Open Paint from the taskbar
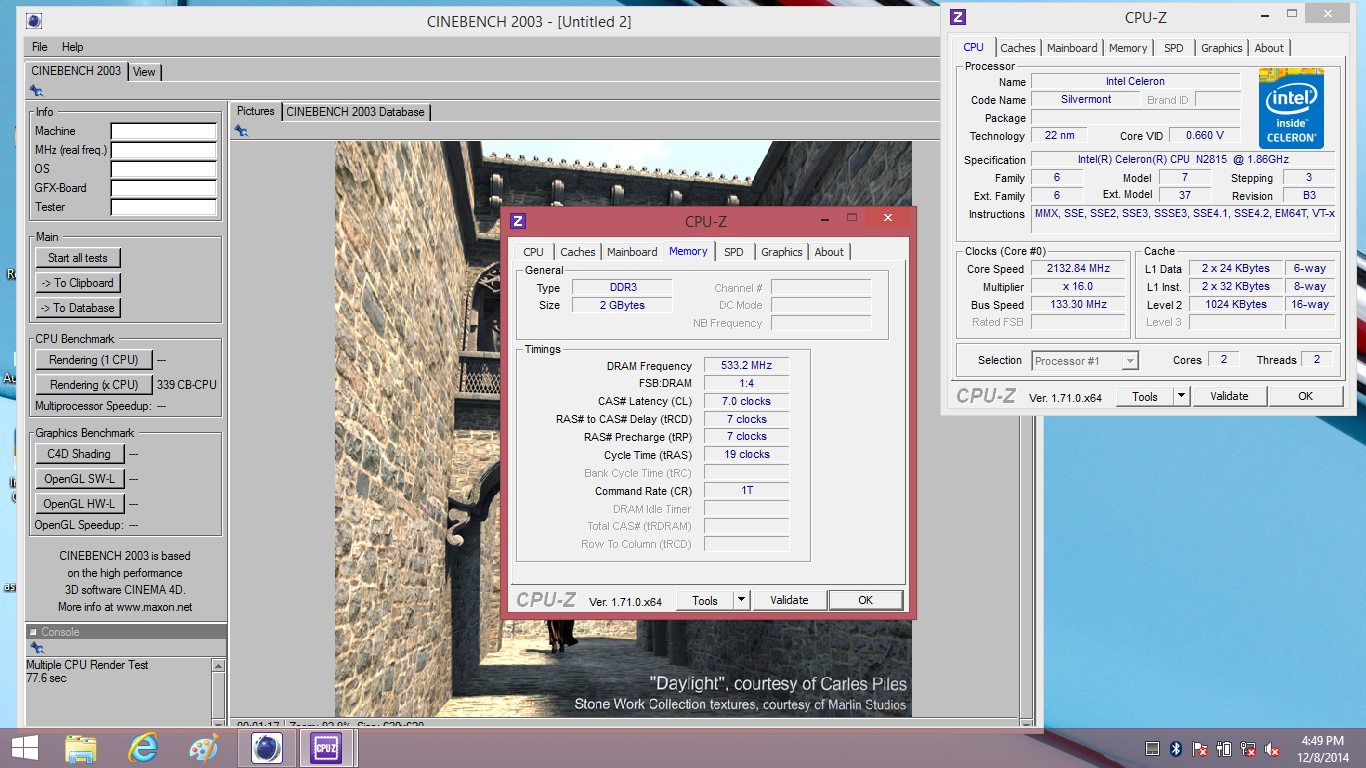 point(204,748)
